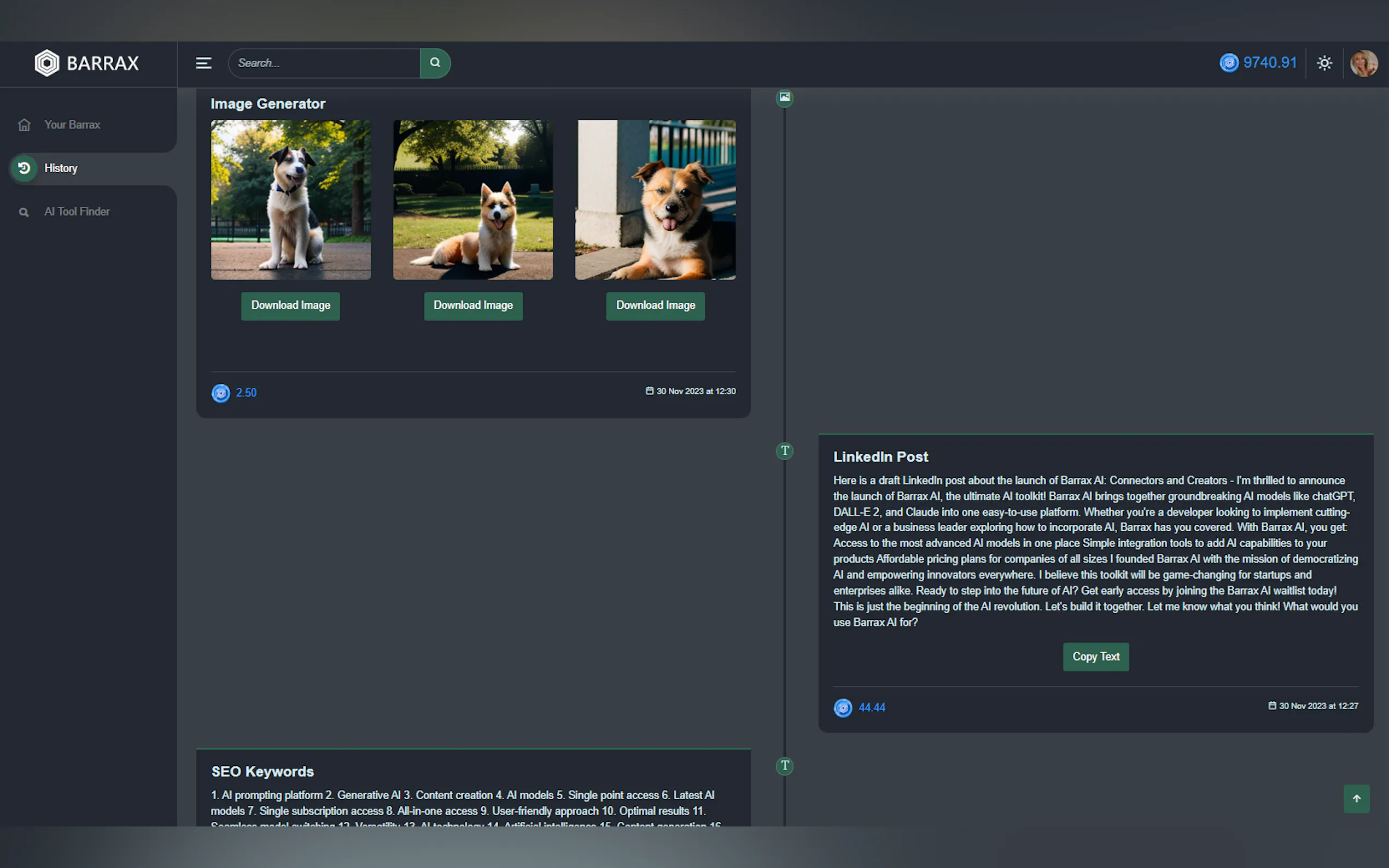This screenshot has height=868, width=1389.
Task: Open the fluffy dog on grass thumbnail
Action: point(473,200)
